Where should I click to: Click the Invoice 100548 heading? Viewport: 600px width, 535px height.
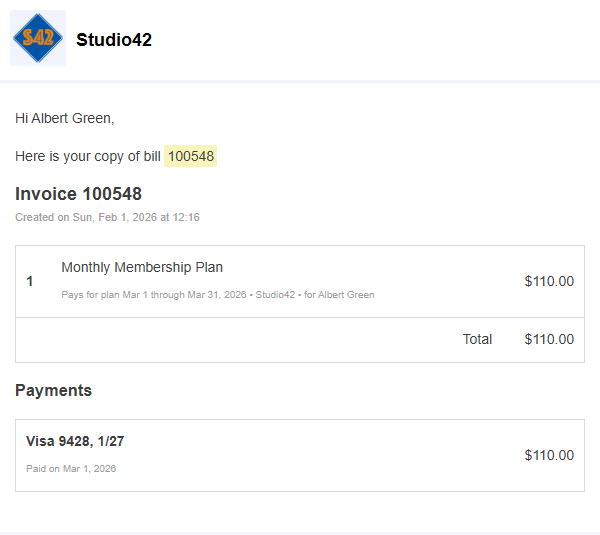(78, 194)
